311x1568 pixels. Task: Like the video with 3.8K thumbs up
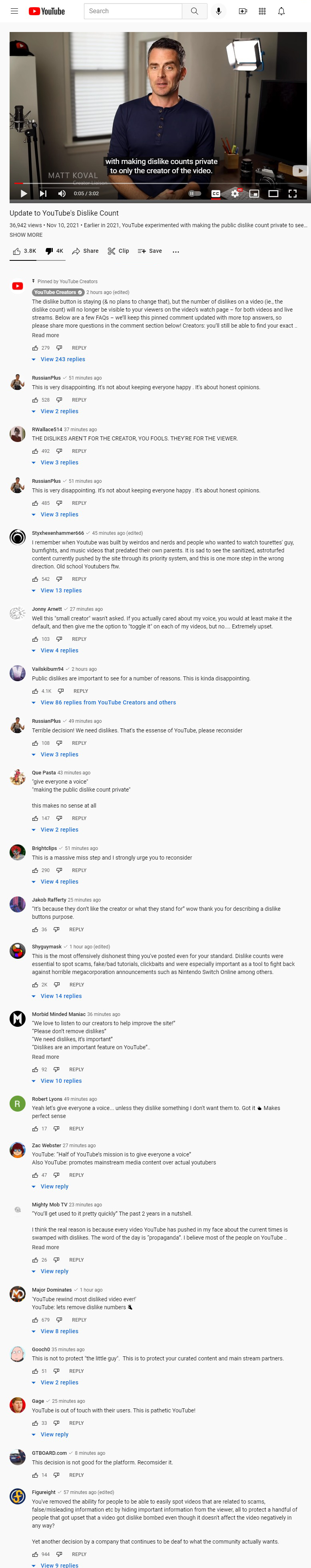point(24,251)
